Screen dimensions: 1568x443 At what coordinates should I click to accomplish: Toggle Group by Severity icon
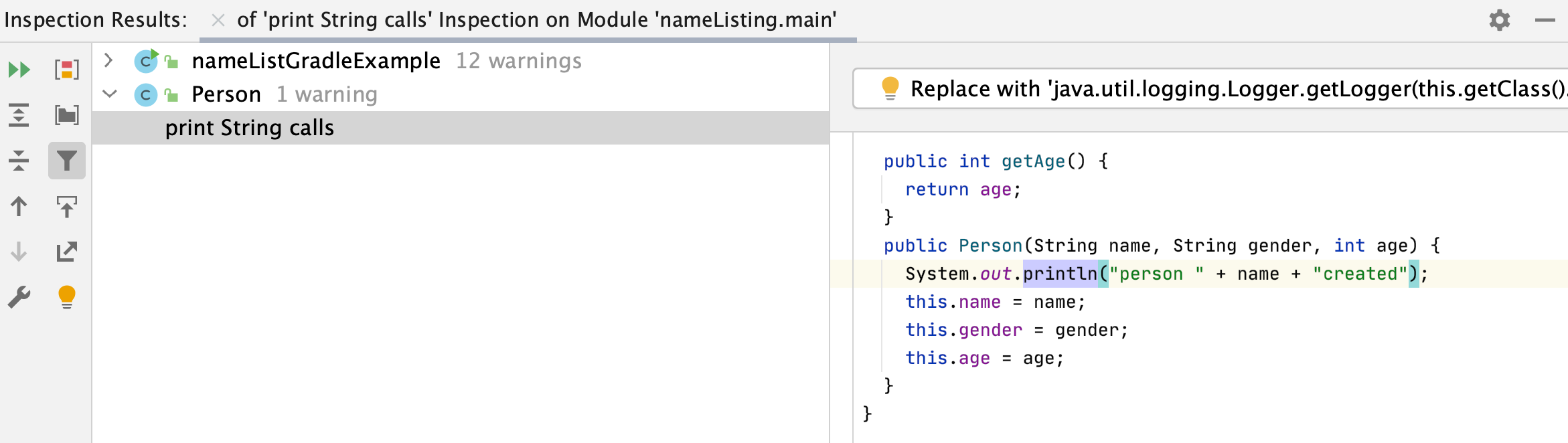pos(67,70)
